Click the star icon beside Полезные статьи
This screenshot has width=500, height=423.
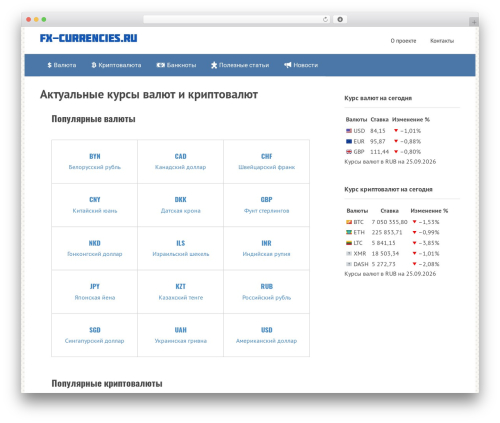214,65
